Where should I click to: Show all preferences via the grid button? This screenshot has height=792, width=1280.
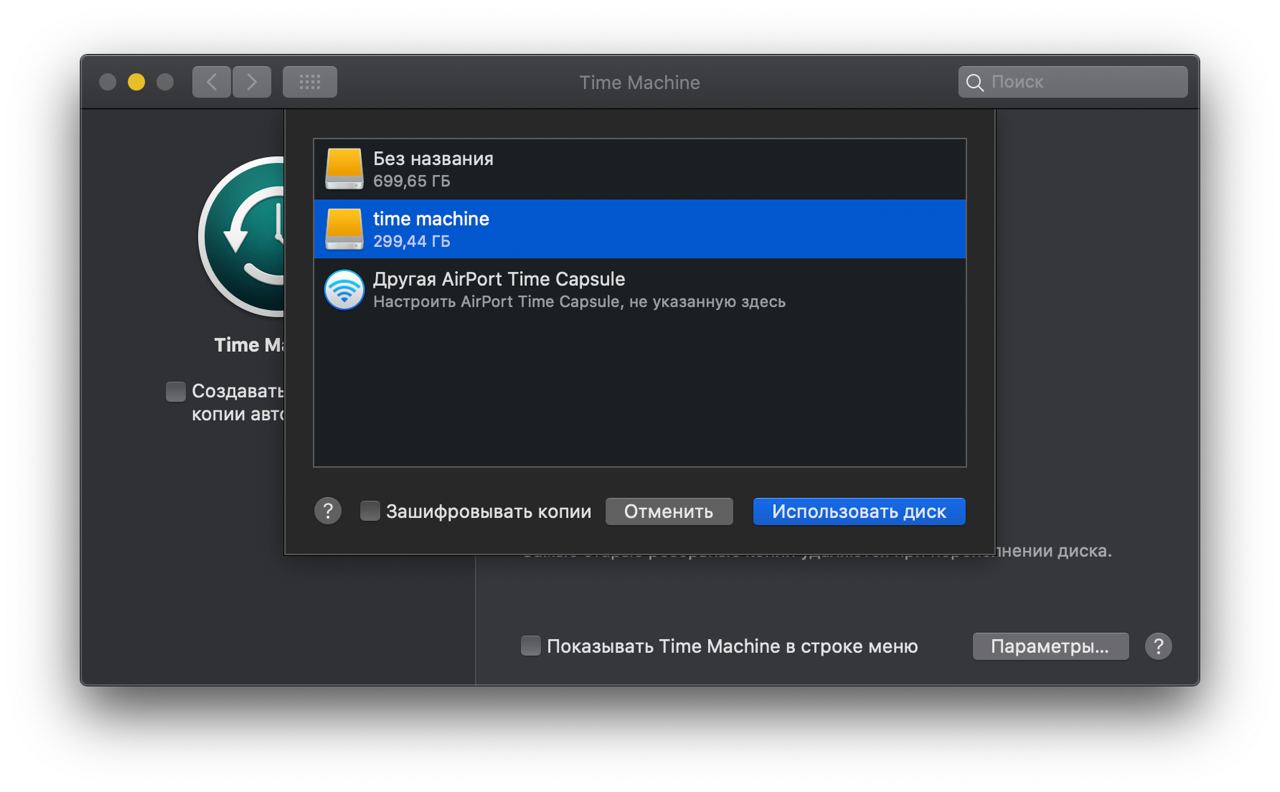(310, 82)
